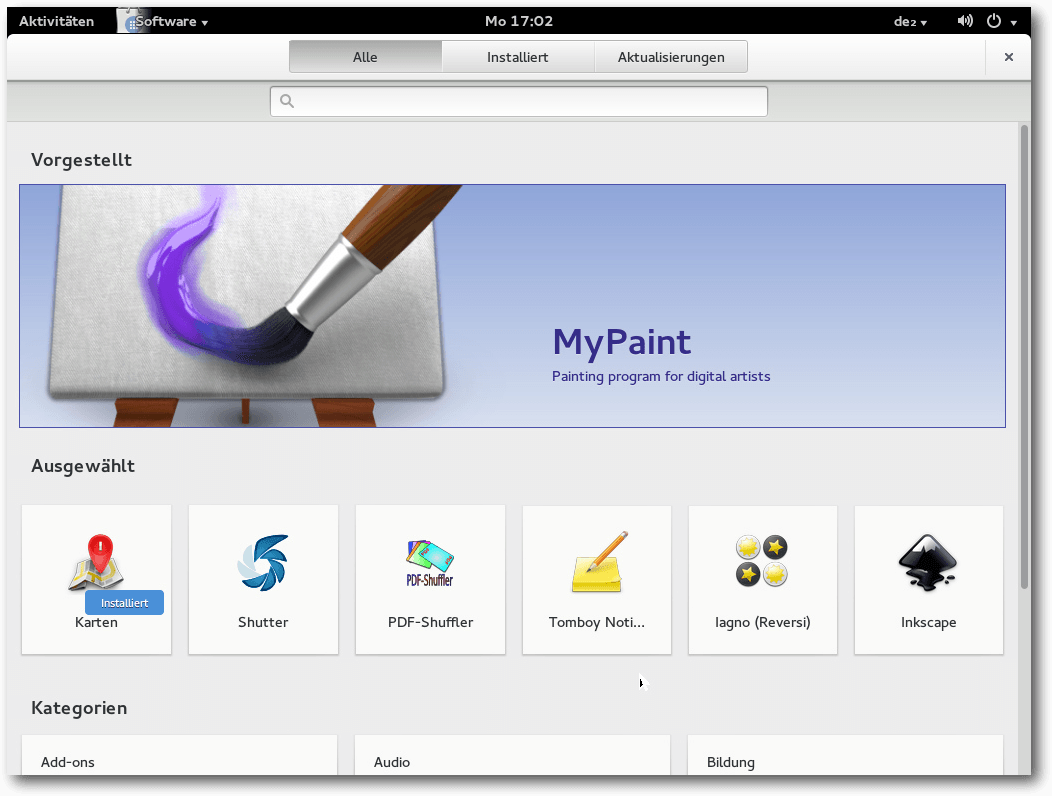The image size is (1052, 796).
Task: Switch to the Aktualisierungen tab
Action: tap(671, 57)
